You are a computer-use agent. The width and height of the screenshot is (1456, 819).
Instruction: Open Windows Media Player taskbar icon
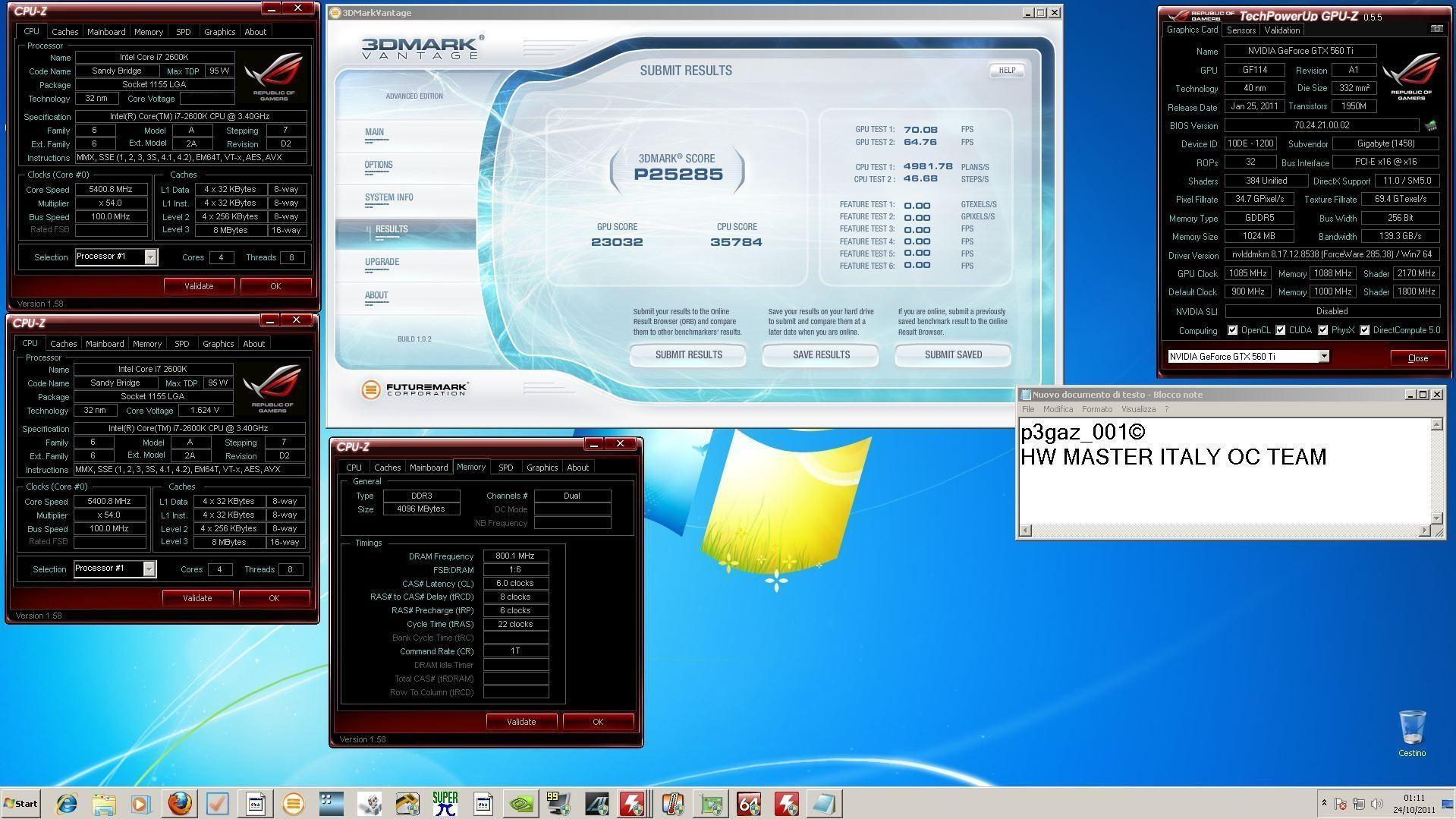141,803
